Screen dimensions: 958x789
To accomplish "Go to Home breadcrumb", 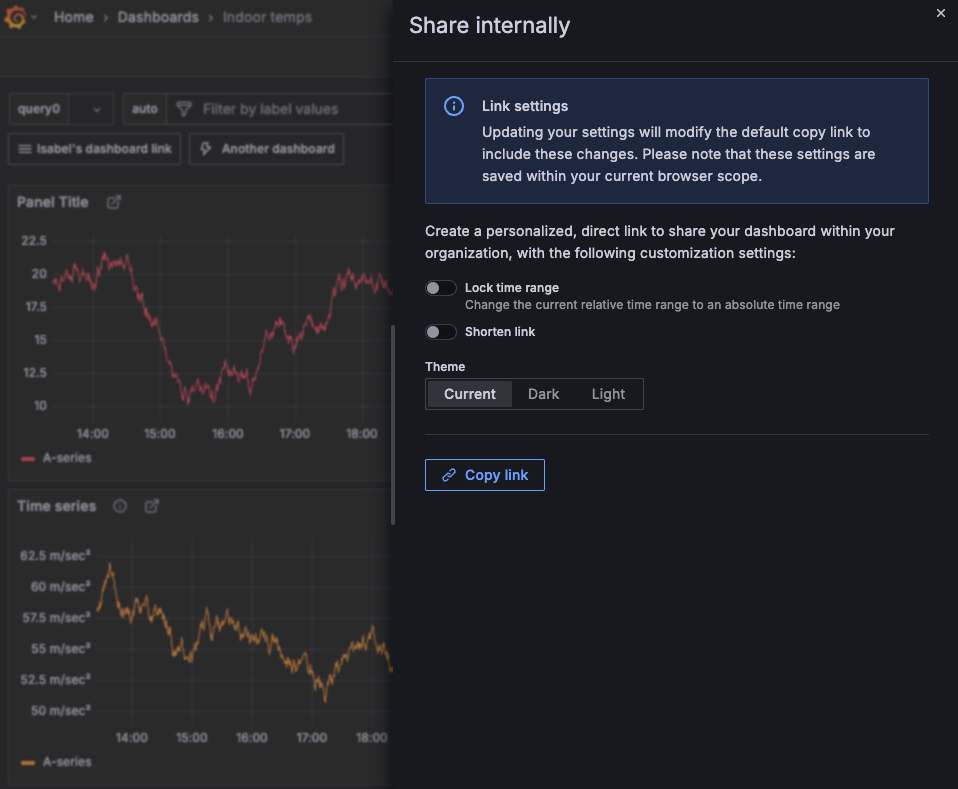I will 73,17.
